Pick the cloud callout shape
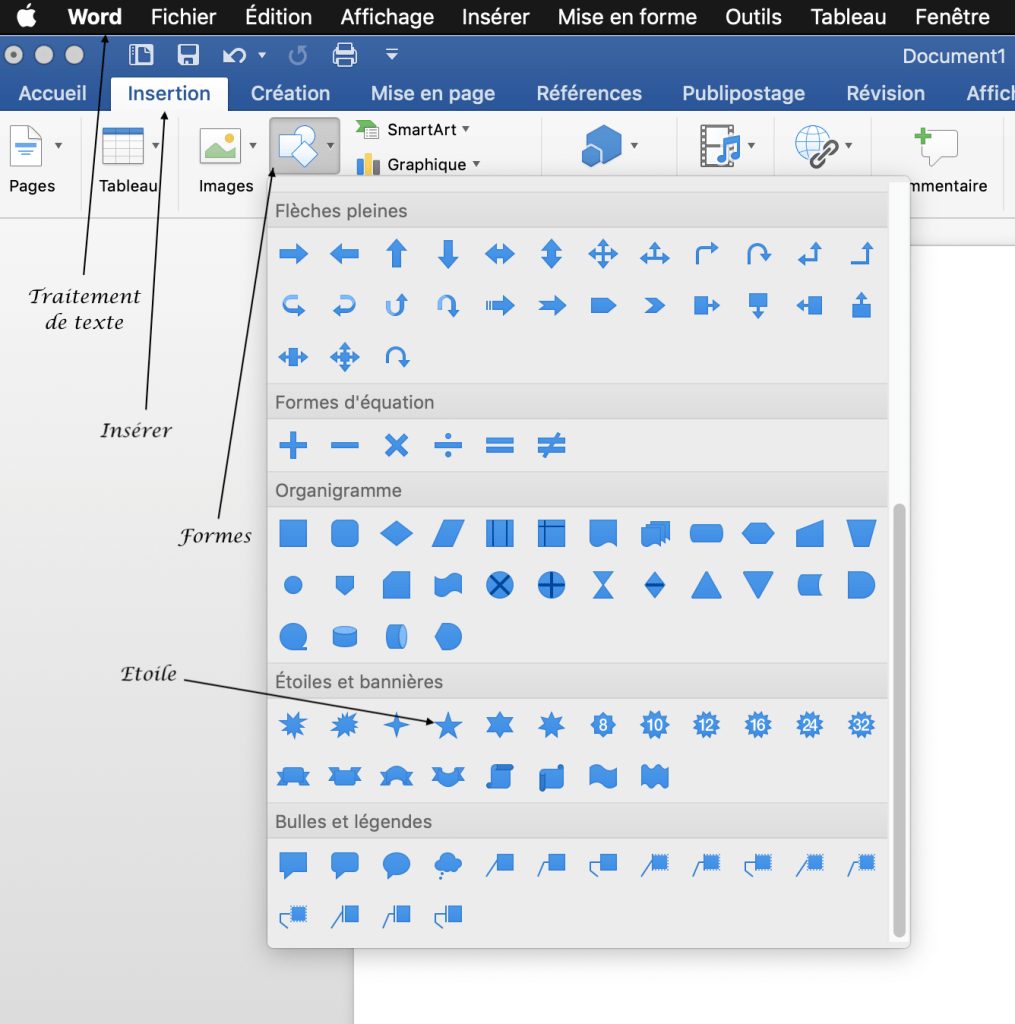Image resolution: width=1015 pixels, height=1024 pixels. tap(448, 865)
